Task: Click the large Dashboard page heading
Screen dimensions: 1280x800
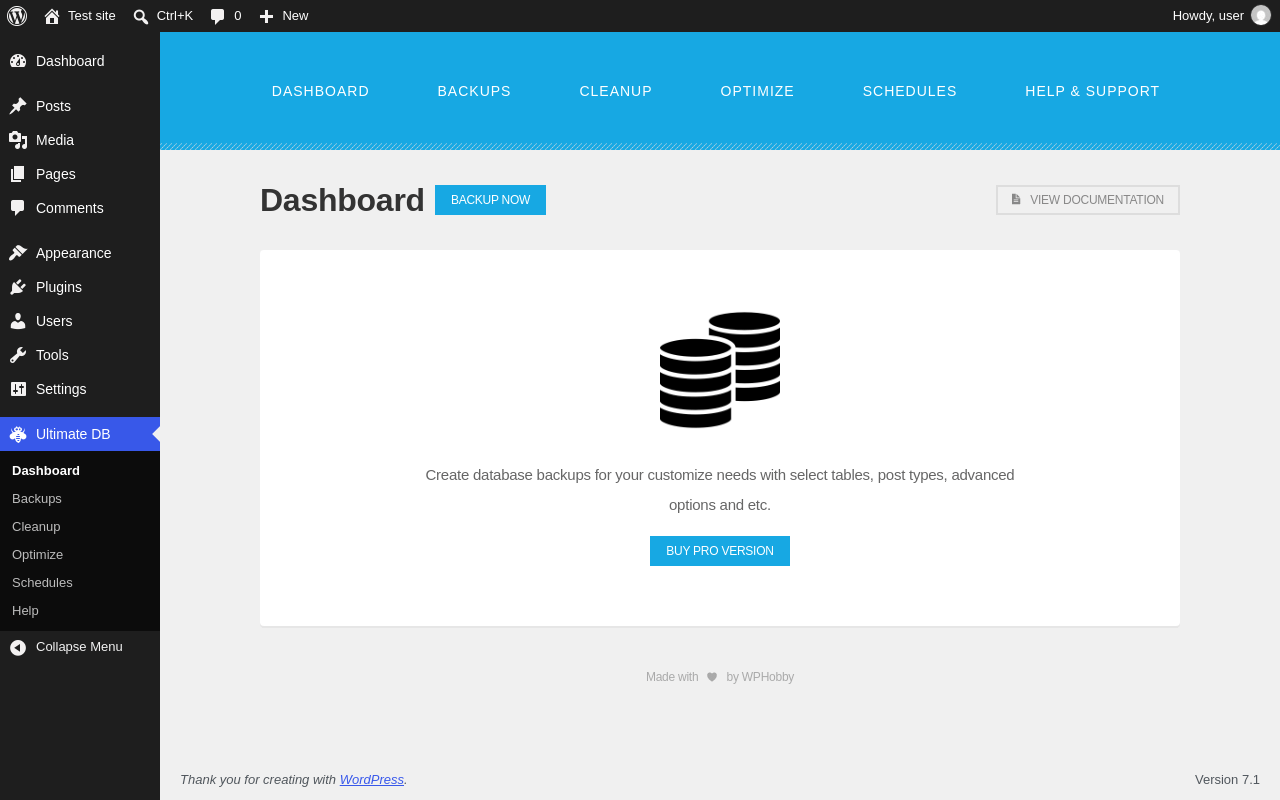Action: pyautogui.click(x=342, y=200)
